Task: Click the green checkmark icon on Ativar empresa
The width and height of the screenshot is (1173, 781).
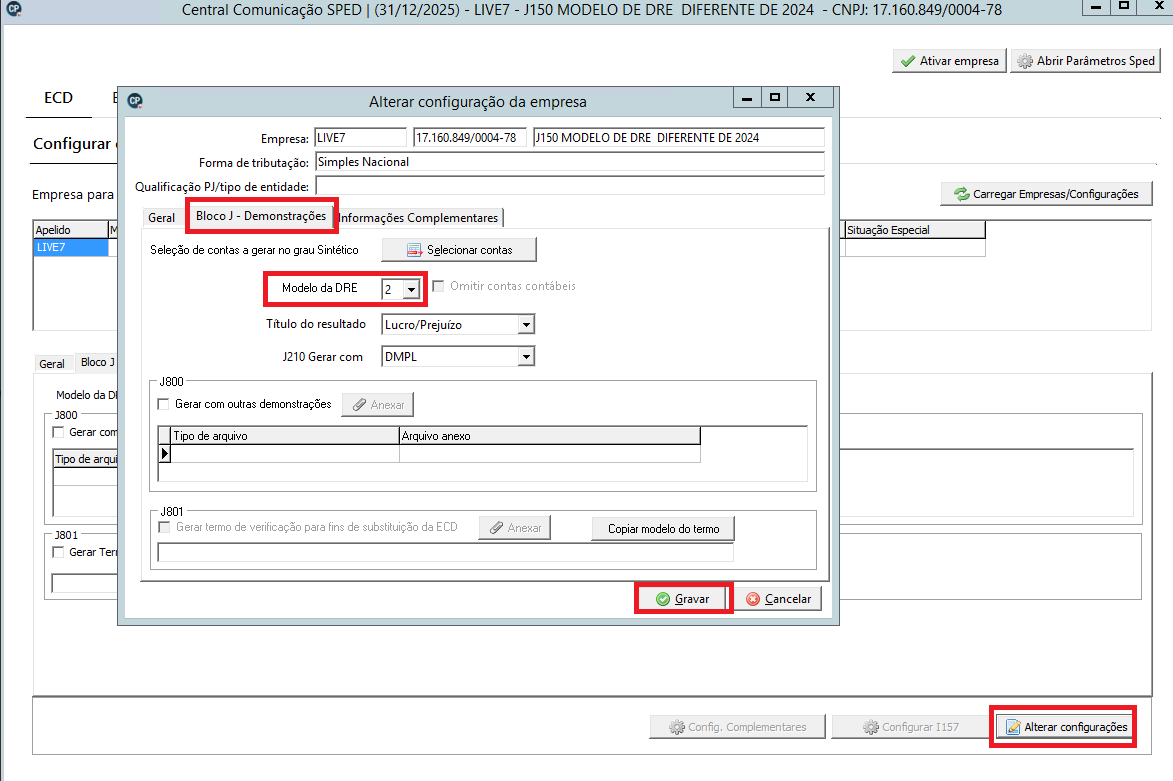Action: tap(907, 61)
